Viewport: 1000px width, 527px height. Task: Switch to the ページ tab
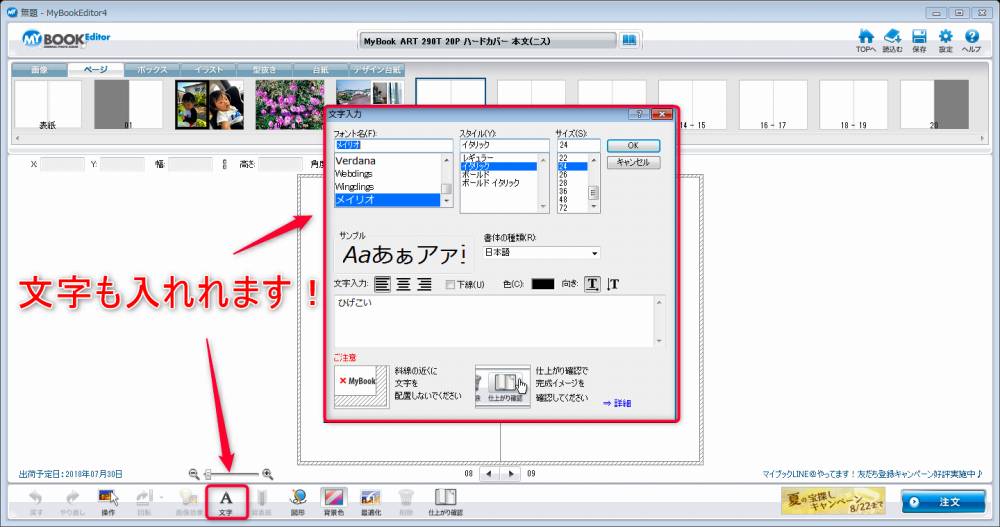coord(96,70)
